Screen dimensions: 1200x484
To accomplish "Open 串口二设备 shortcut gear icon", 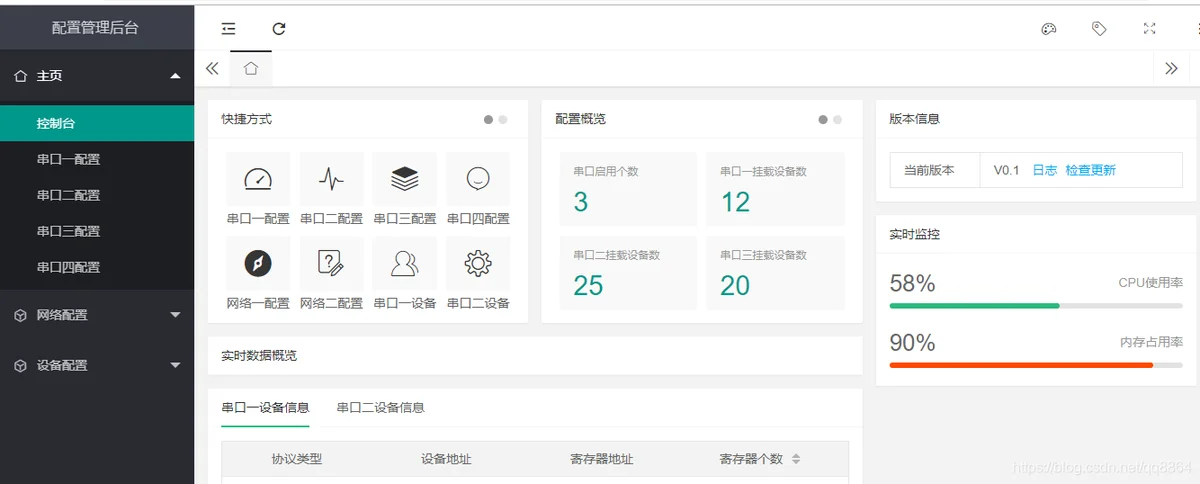I will pyautogui.click(x=478, y=263).
